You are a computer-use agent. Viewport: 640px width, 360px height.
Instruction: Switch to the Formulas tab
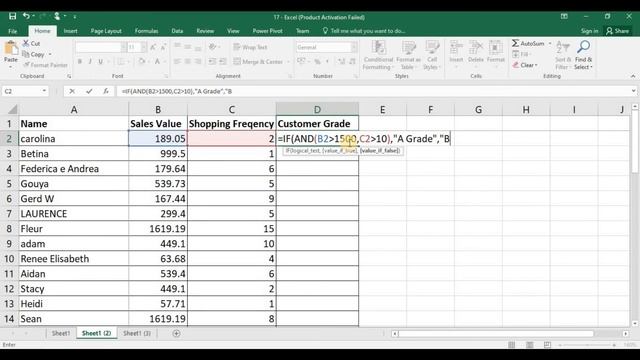pyautogui.click(x=147, y=31)
